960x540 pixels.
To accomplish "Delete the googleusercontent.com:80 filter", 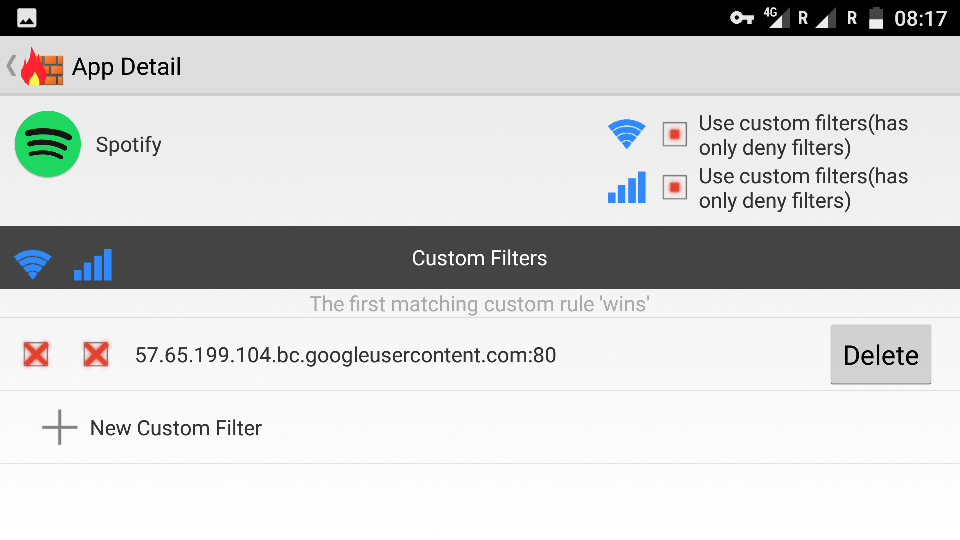I will 880,354.
